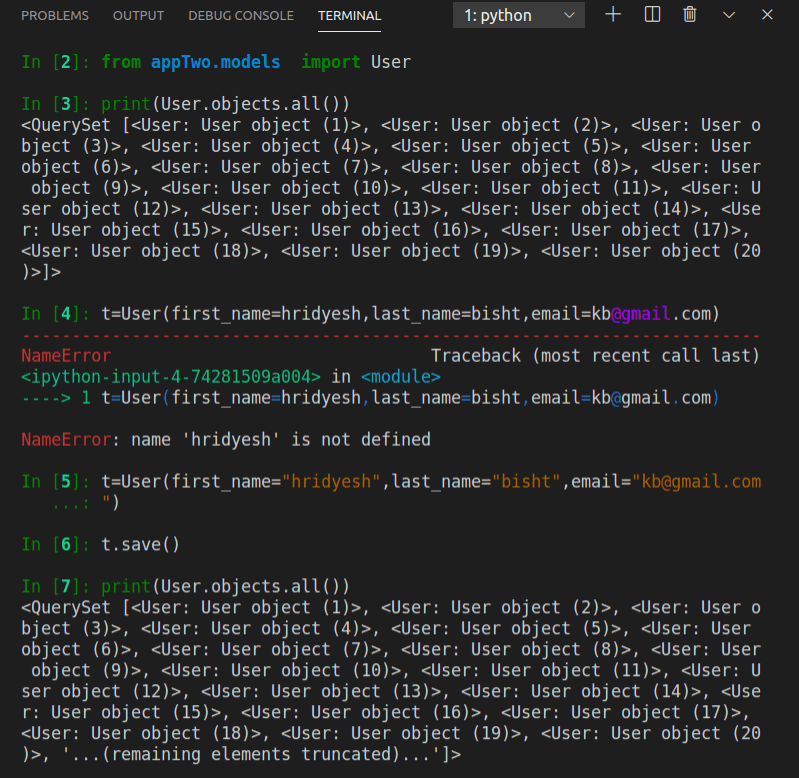Click the ipython-input-4-74281509a004 traceback reference

[170, 377]
